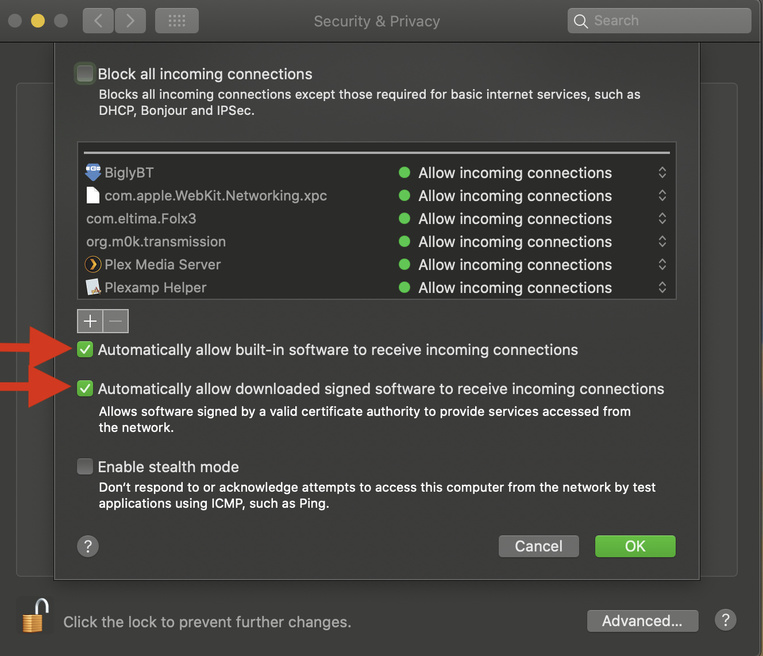Open the help question mark in firewall dialog
763x656 pixels.
point(88,546)
